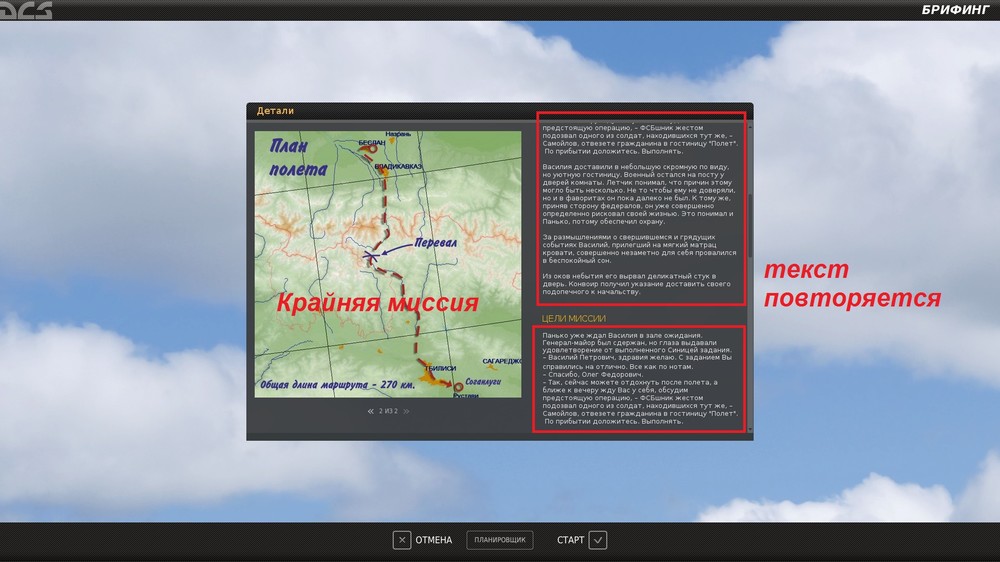
Task: Click the СТАРТ label to begin mission
Action: [570, 540]
